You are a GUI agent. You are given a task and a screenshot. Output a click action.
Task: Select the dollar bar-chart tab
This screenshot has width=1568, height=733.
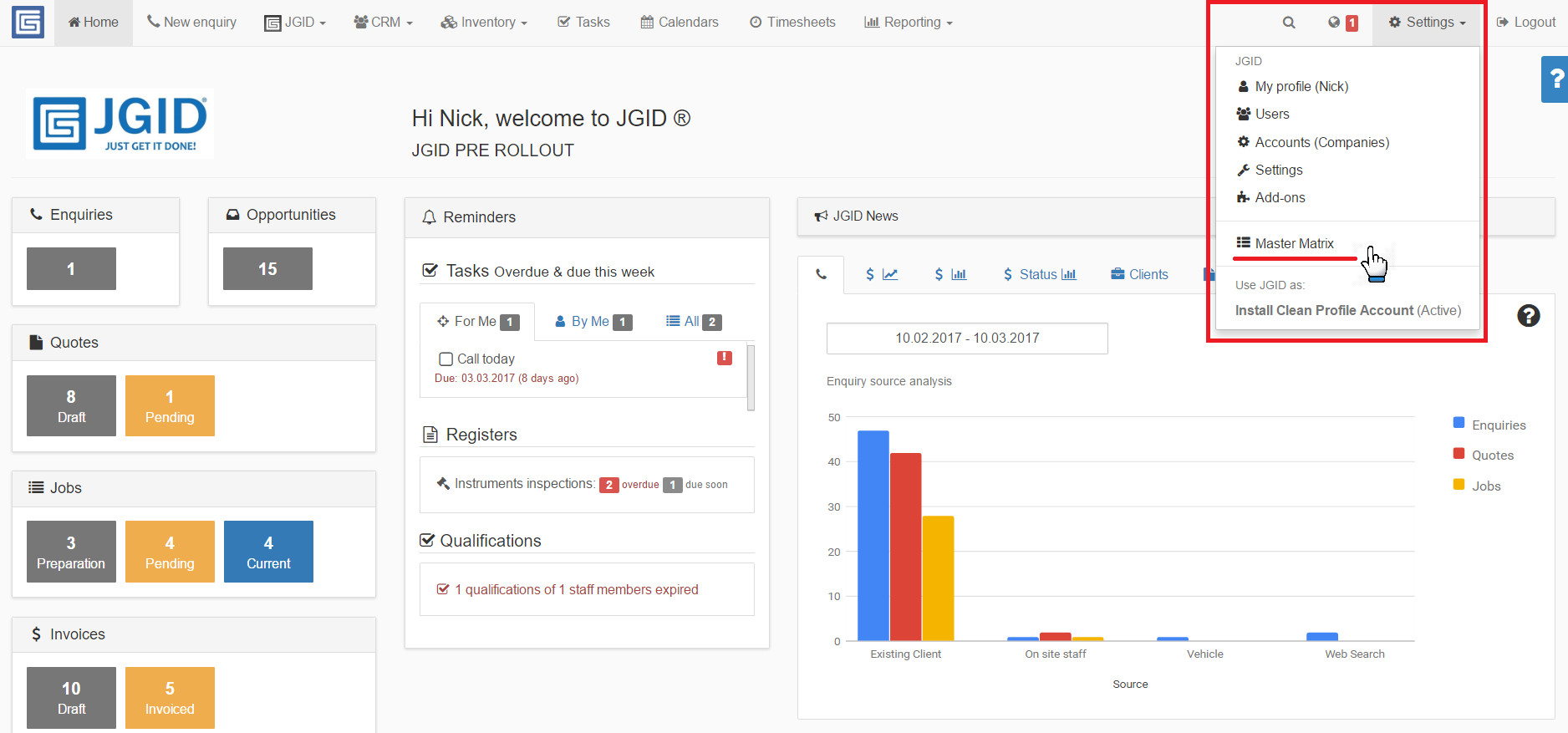pyautogui.click(x=950, y=274)
